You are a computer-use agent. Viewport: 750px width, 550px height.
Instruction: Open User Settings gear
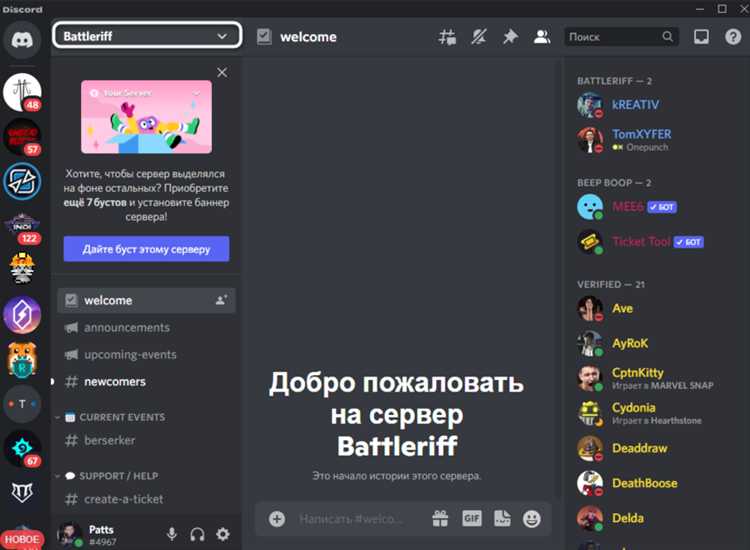click(223, 534)
